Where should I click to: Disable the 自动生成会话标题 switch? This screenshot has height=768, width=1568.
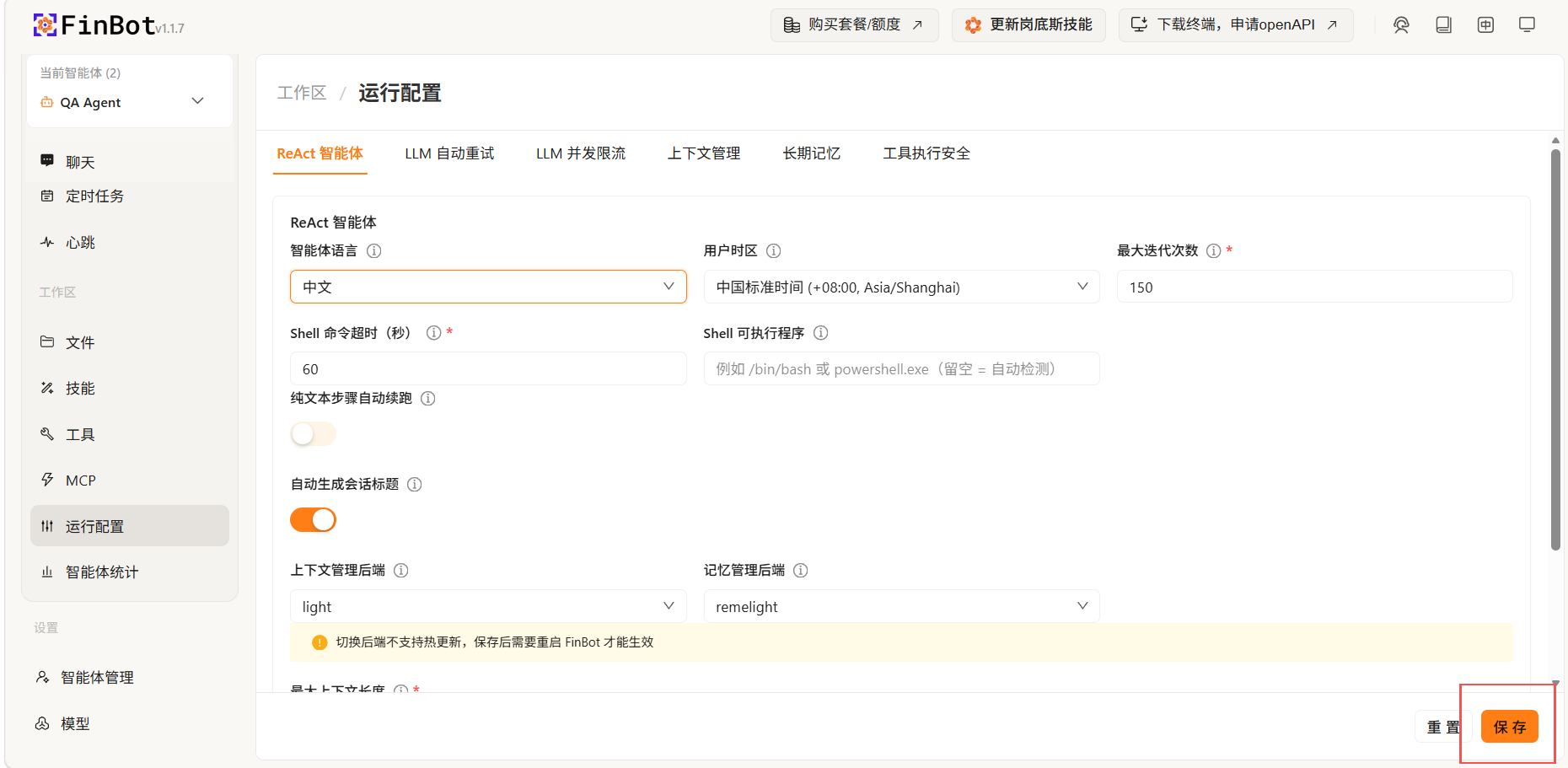click(x=313, y=519)
